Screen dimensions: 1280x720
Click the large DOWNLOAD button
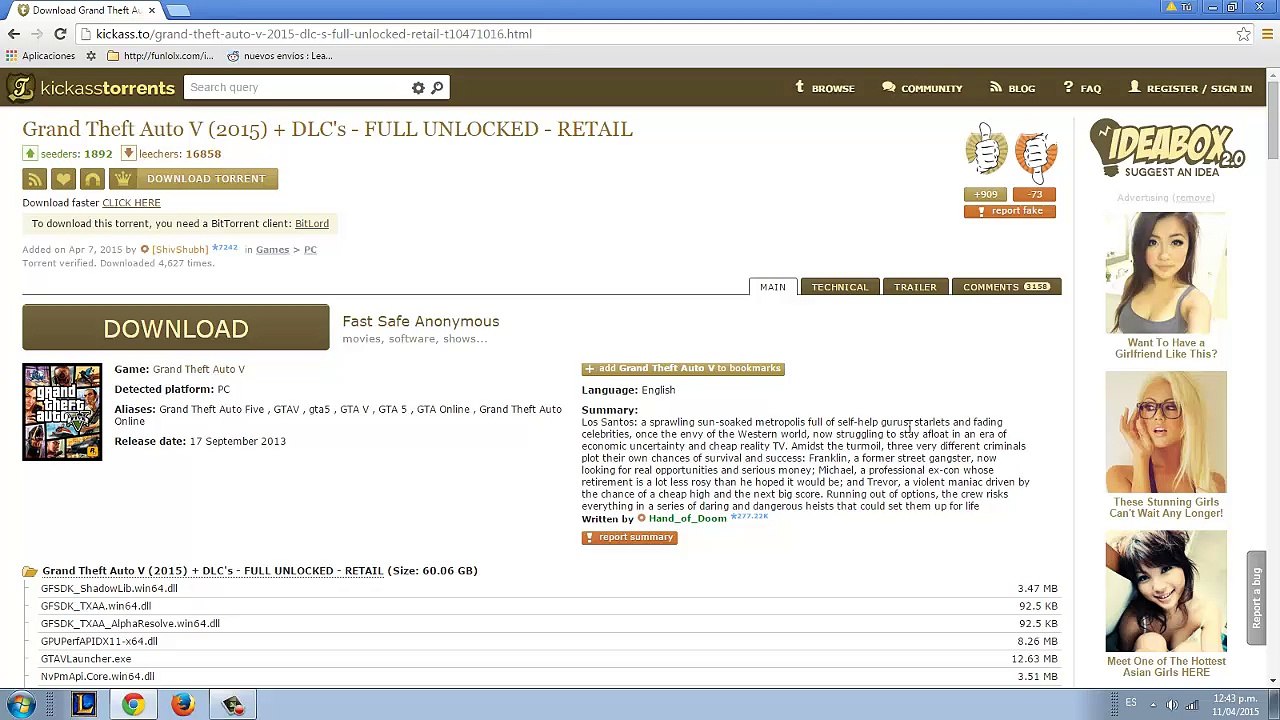[x=176, y=328]
